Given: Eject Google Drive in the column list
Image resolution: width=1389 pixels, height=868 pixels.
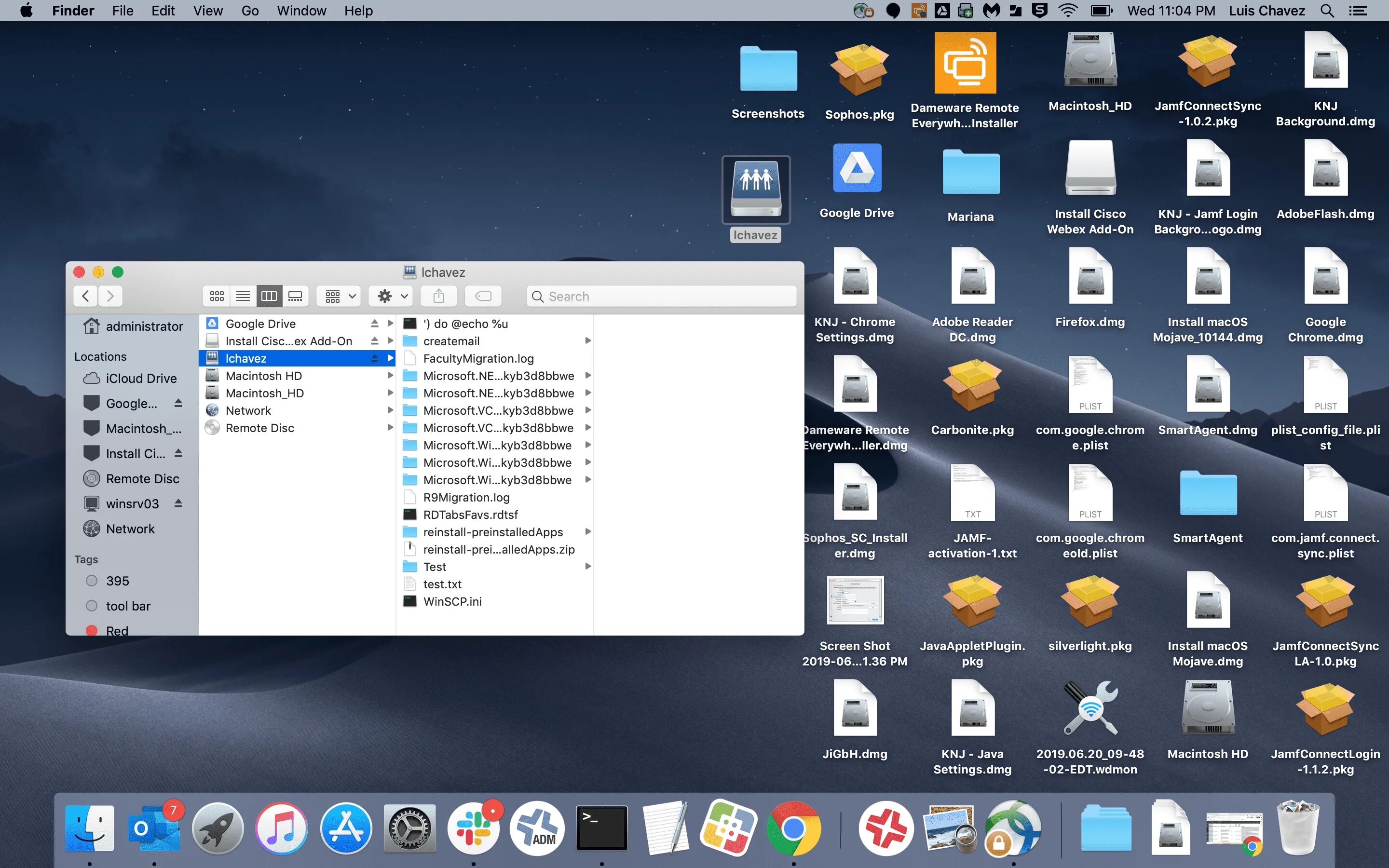Looking at the screenshot, I should (x=374, y=324).
